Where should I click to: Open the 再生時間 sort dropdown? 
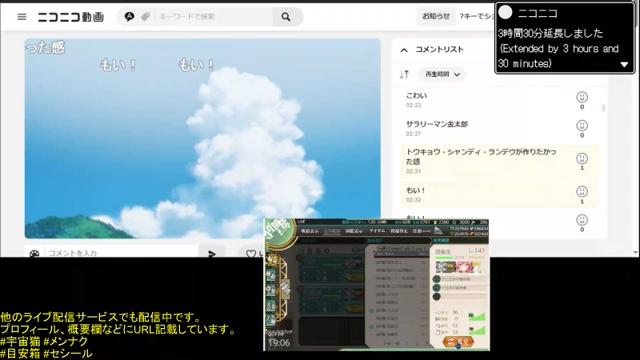[x=442, y=74]
